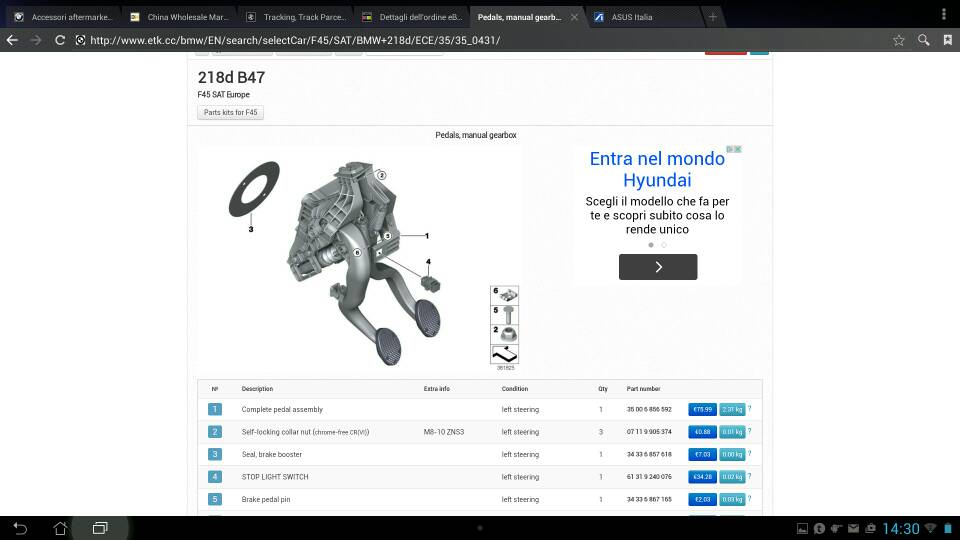Tap the Android back navigation button
This screenshot has width=960, height=540.
[20, 528]
